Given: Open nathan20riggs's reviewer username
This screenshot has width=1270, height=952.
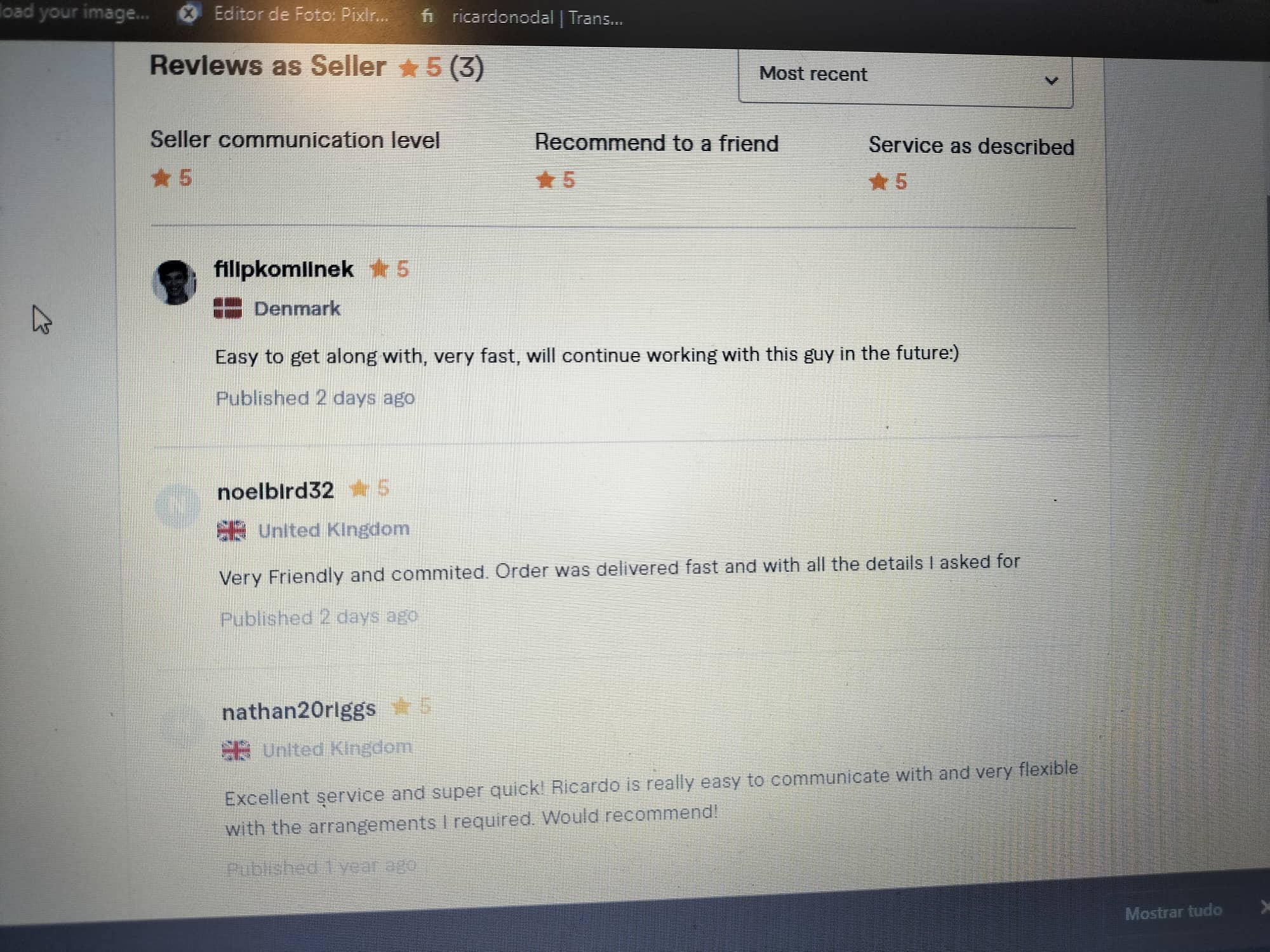Looking at the screenshot, I should [x=298, y=711].
